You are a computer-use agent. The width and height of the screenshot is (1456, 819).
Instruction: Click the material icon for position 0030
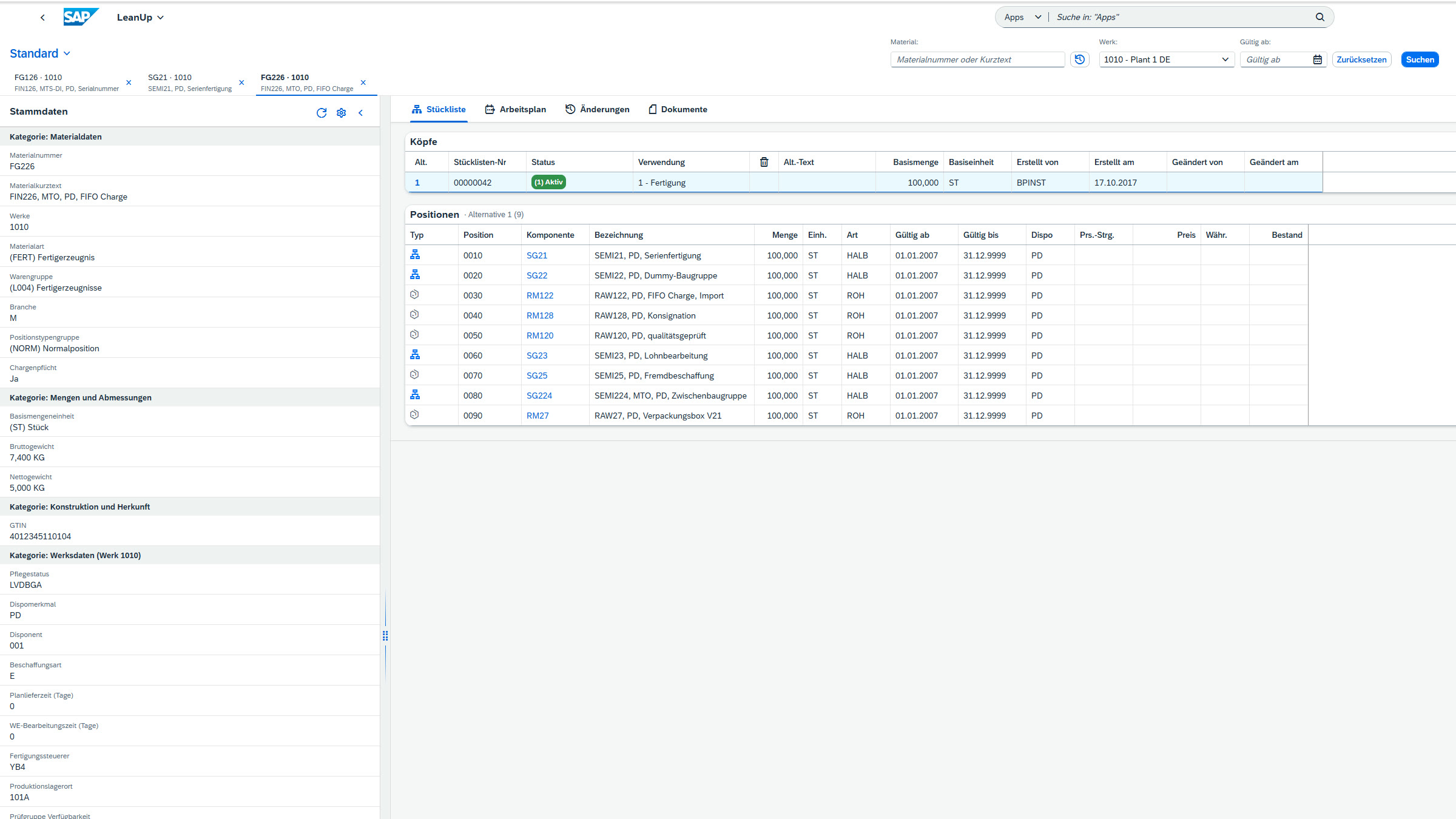(414, 295)
